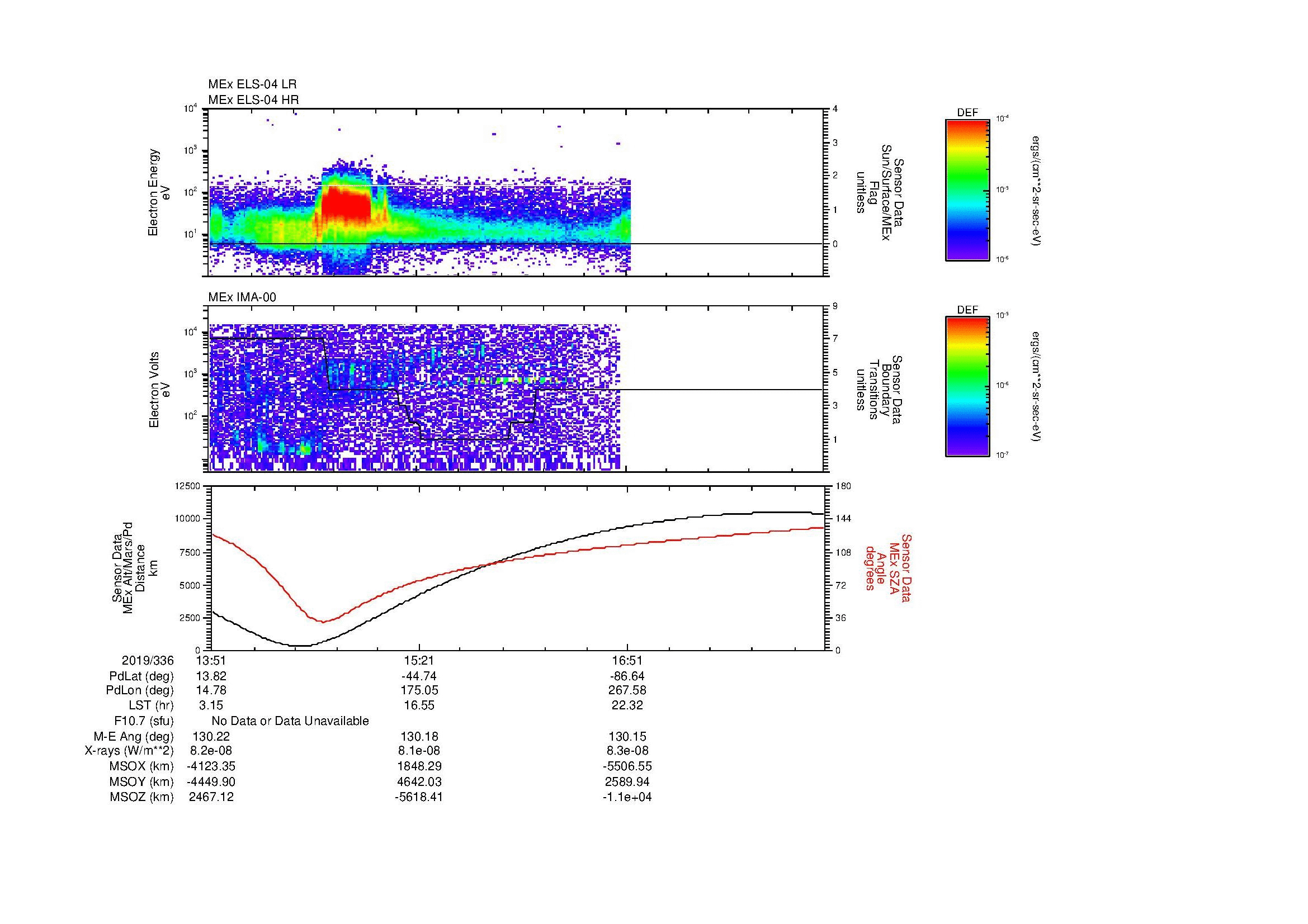1308x924 pixels.
Task: Click the PdLon value '267.58'
Action: 627,690
